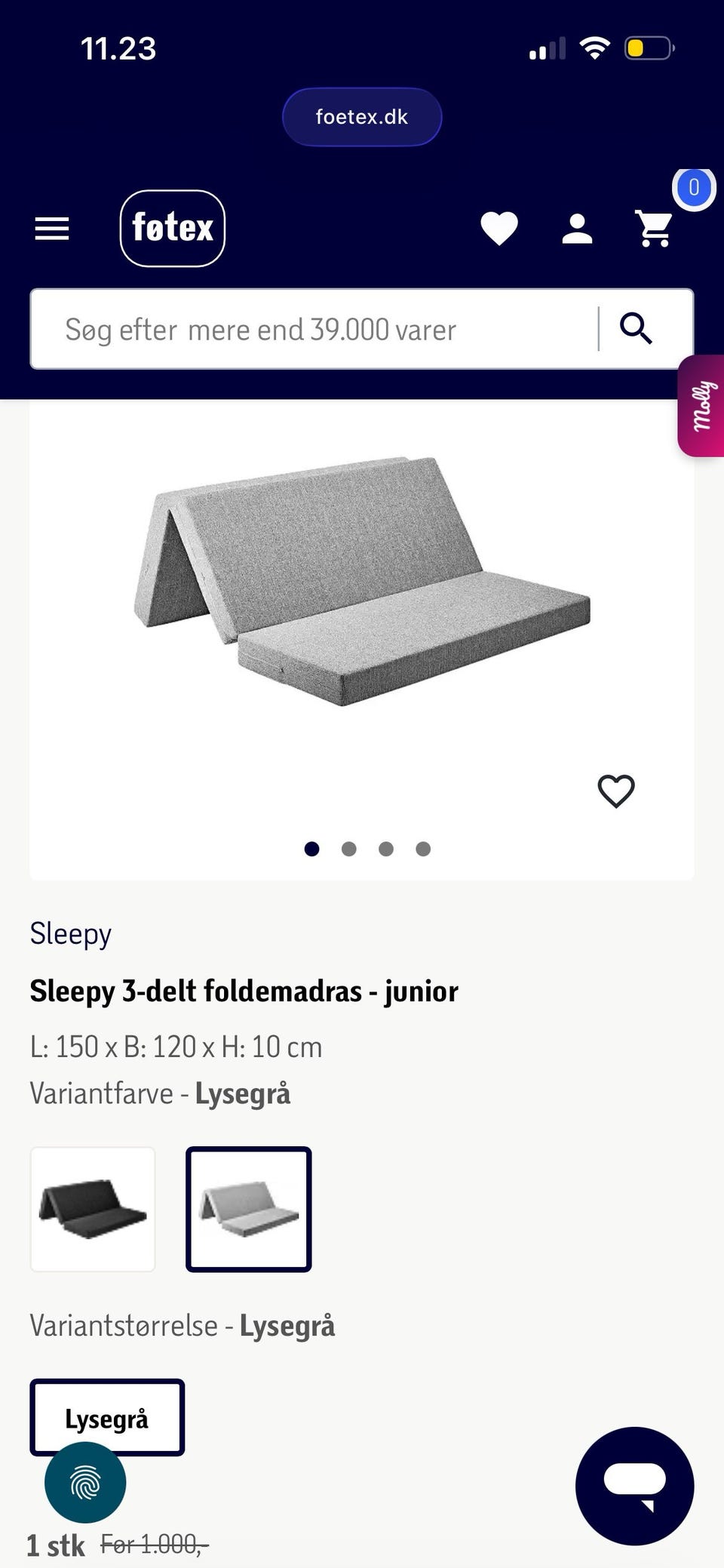Tap the main folding mattress product image

[x=362, y=581]
